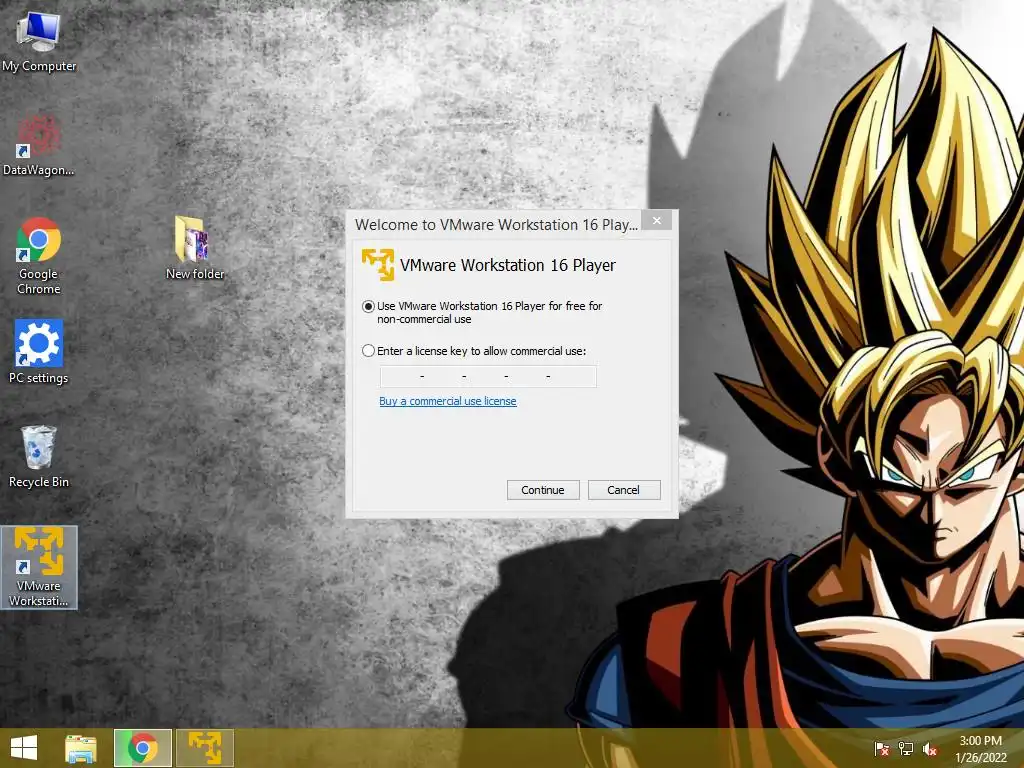Open the taskbar clock showing 3:00 PM
Viewport: 1024px width, 768px height.
pos(981,748)
